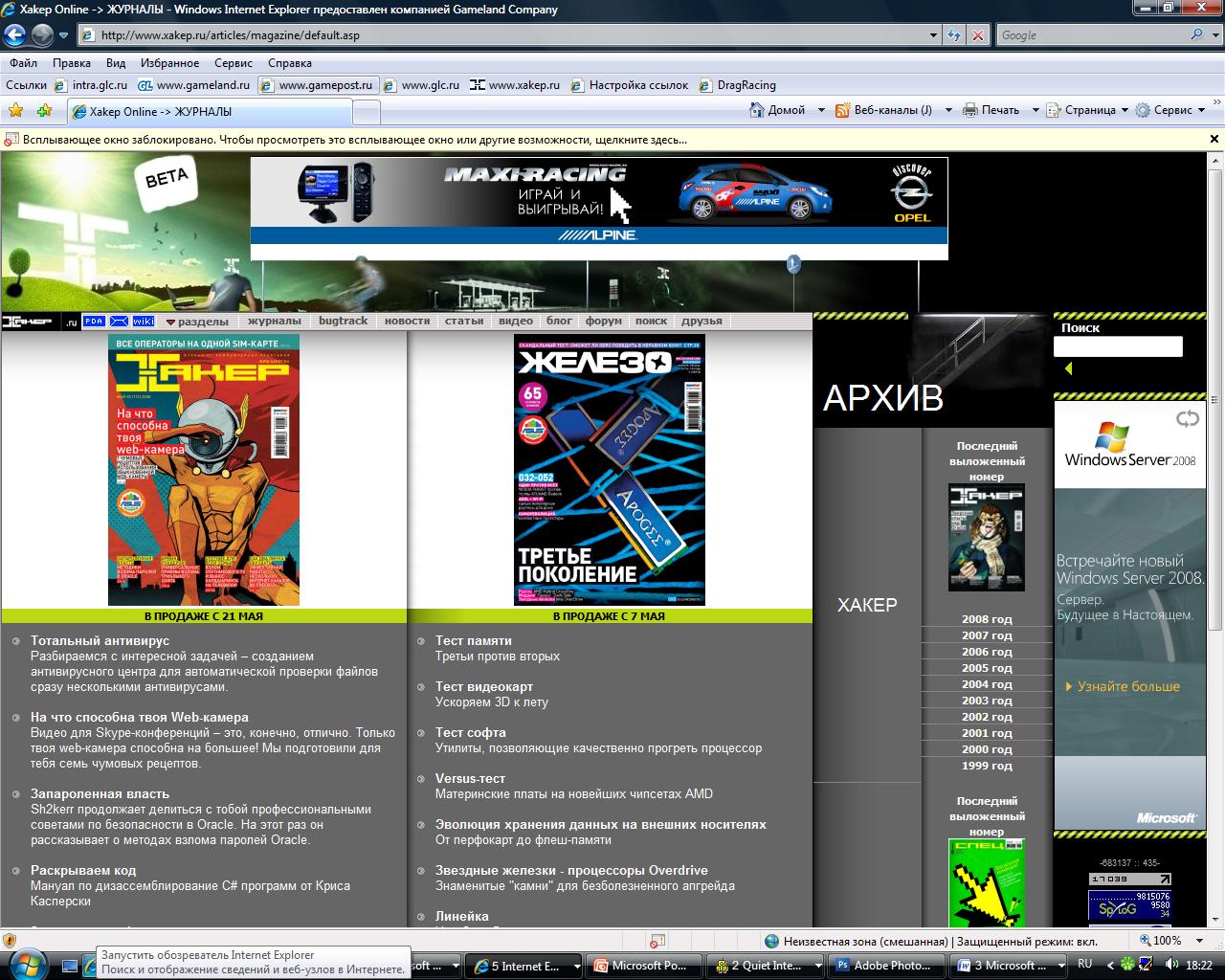Open the Сервис toolbar dropdown menu

coord(1170,110)
